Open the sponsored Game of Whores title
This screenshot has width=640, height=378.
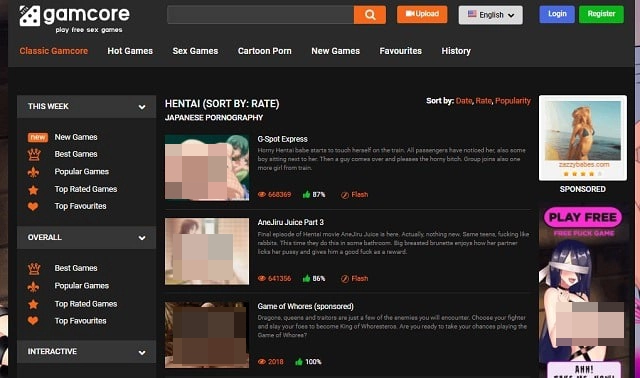[305, 306]
